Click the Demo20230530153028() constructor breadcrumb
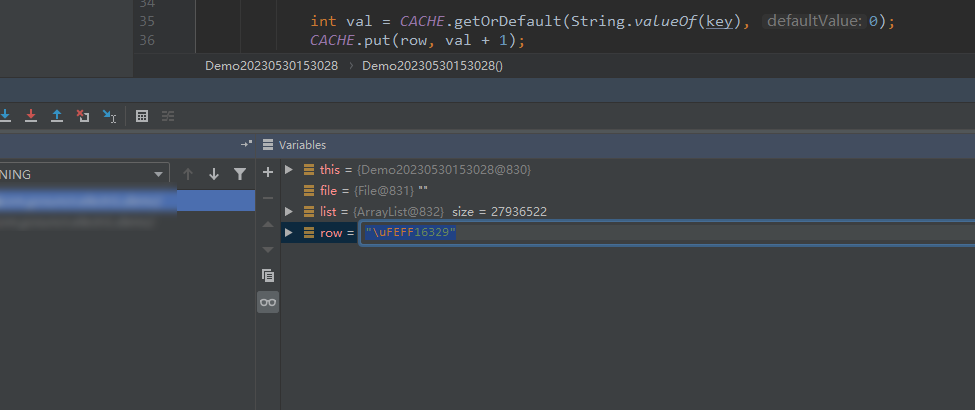The height and width of the screenshot is (410, 975). click(432, 65)
